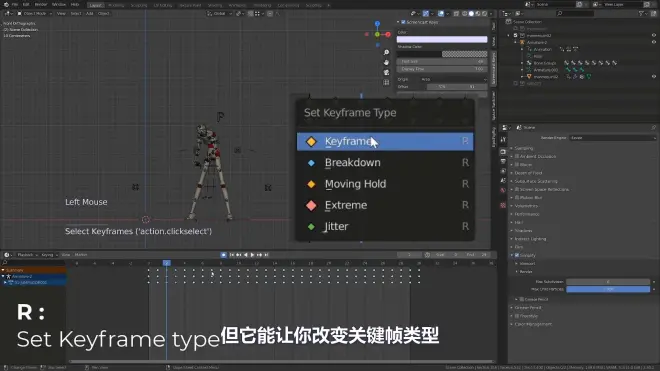Image resolution: width=660 pixels, height=371 pixels.
Task: Open the Render Engine dropdown
Action: (612, 138)
